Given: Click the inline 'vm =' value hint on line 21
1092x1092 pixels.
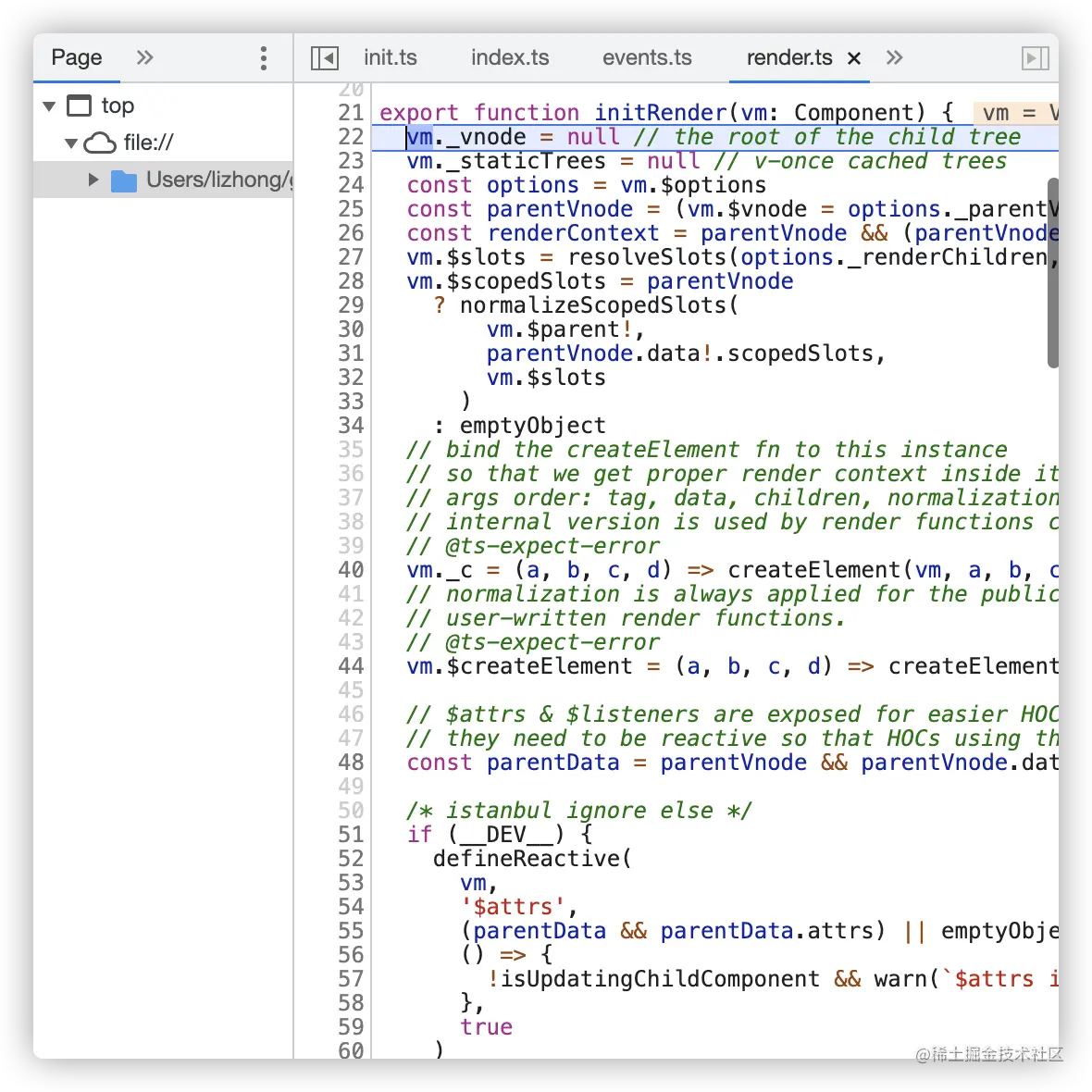Looking at the screenshot, I should (1015, 112).
